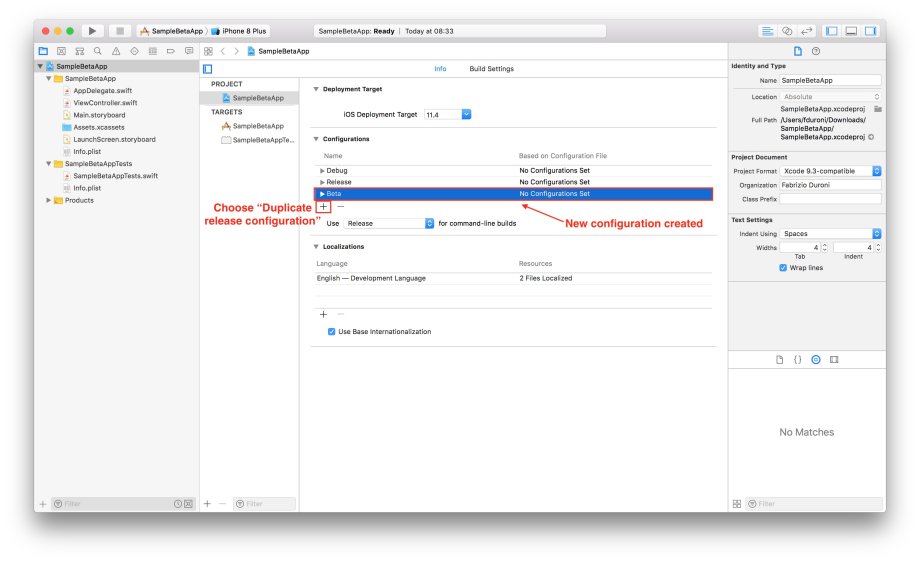Open the Report navigator icon
Screen dimensions: 920x561
pyautogui.click(x=189, y=51)
